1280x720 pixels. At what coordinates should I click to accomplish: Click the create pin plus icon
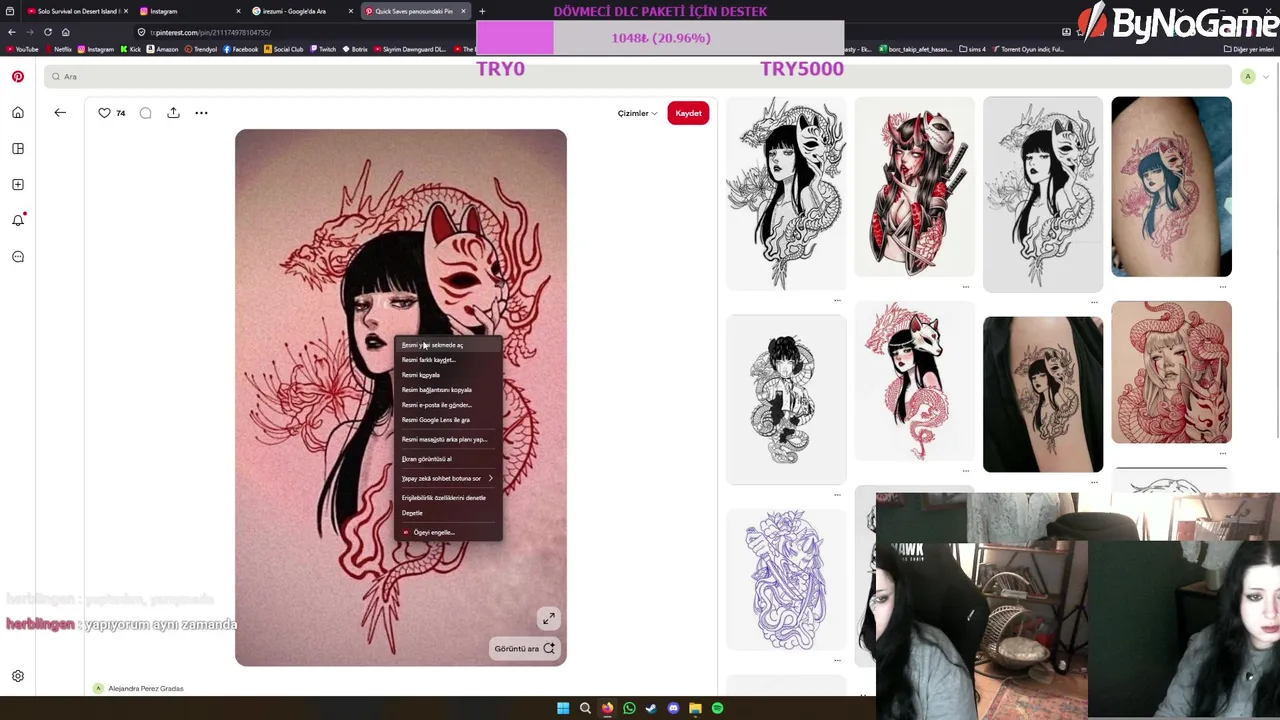click(18, 184)
